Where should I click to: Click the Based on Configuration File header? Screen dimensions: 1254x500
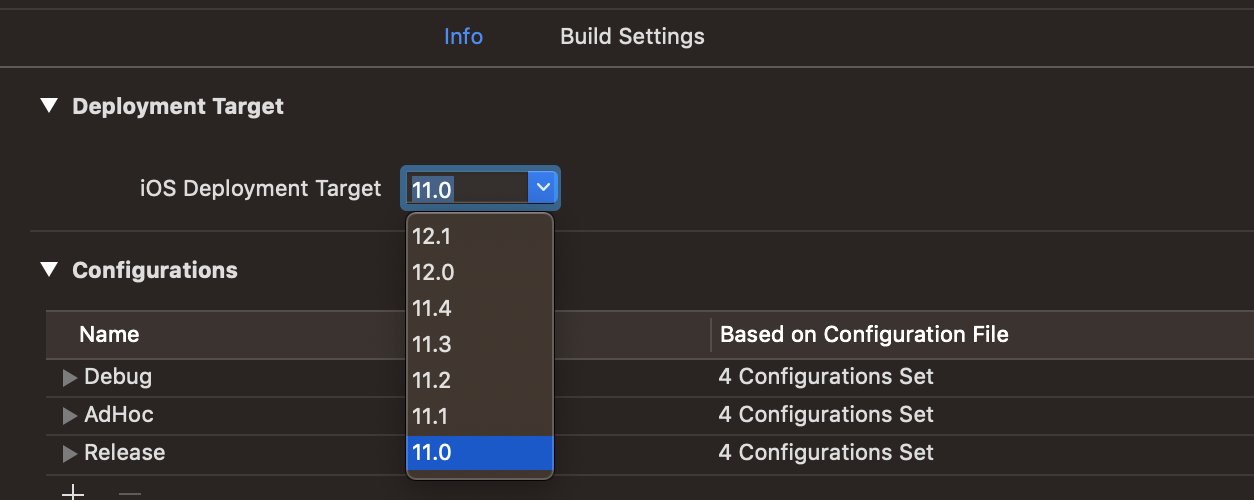(x=864, y=334)
